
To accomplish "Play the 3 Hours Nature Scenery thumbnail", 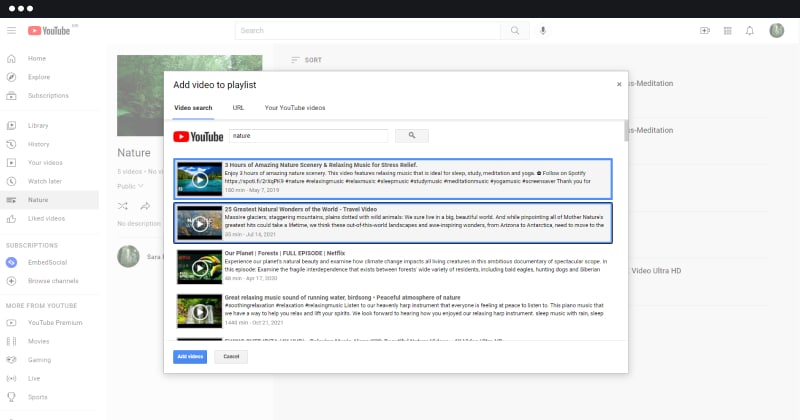I will coord(199,179).
